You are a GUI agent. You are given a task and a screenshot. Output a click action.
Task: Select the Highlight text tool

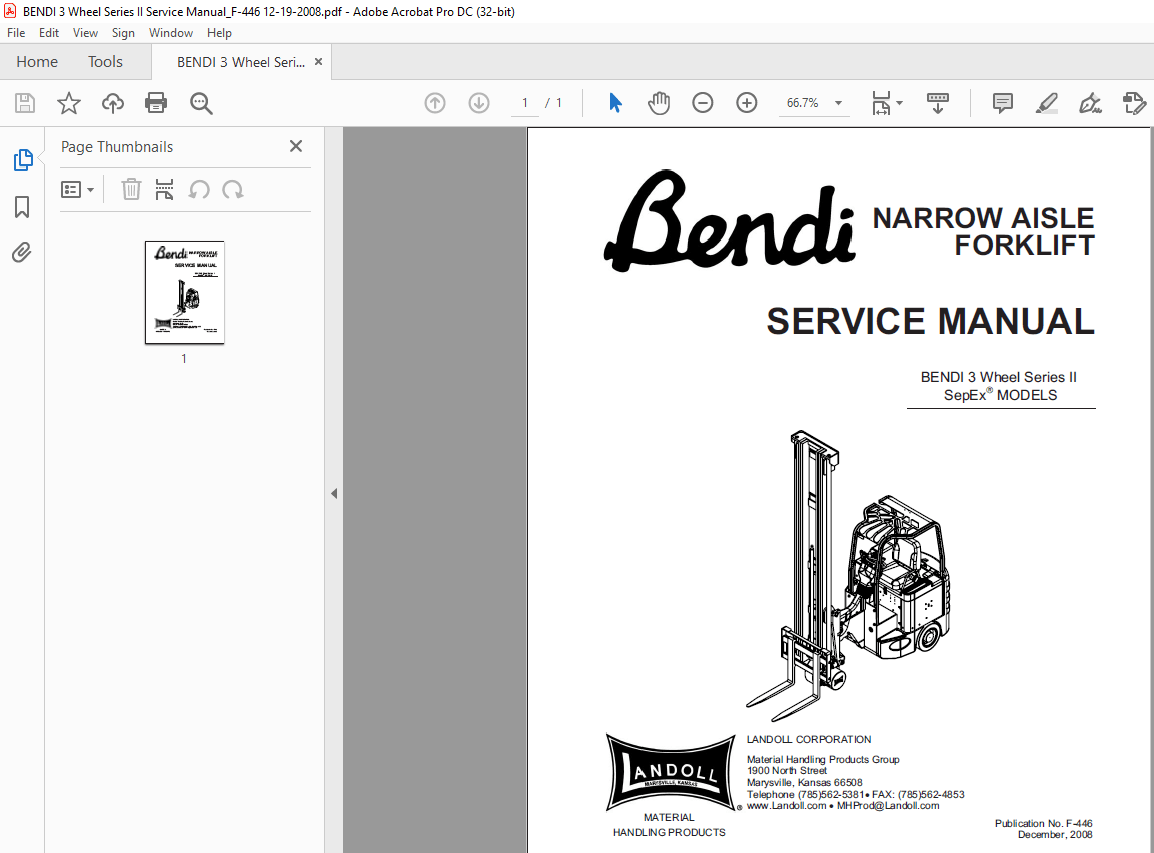[1046, 102]
